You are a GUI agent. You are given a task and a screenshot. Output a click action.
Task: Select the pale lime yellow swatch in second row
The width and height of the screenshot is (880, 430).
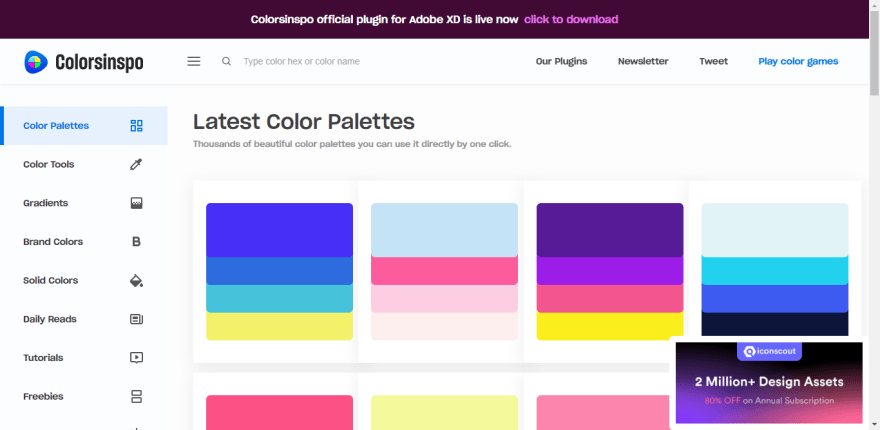pos(444,413)
